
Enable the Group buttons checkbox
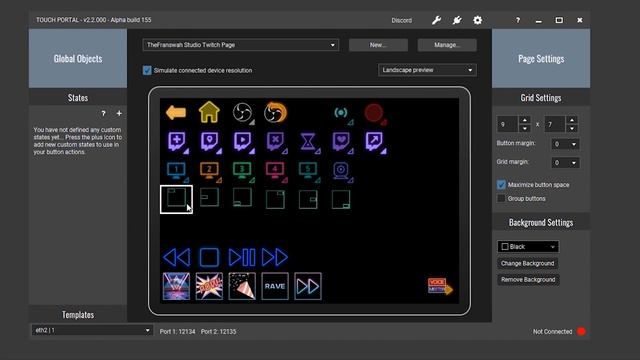click(501, 198)
